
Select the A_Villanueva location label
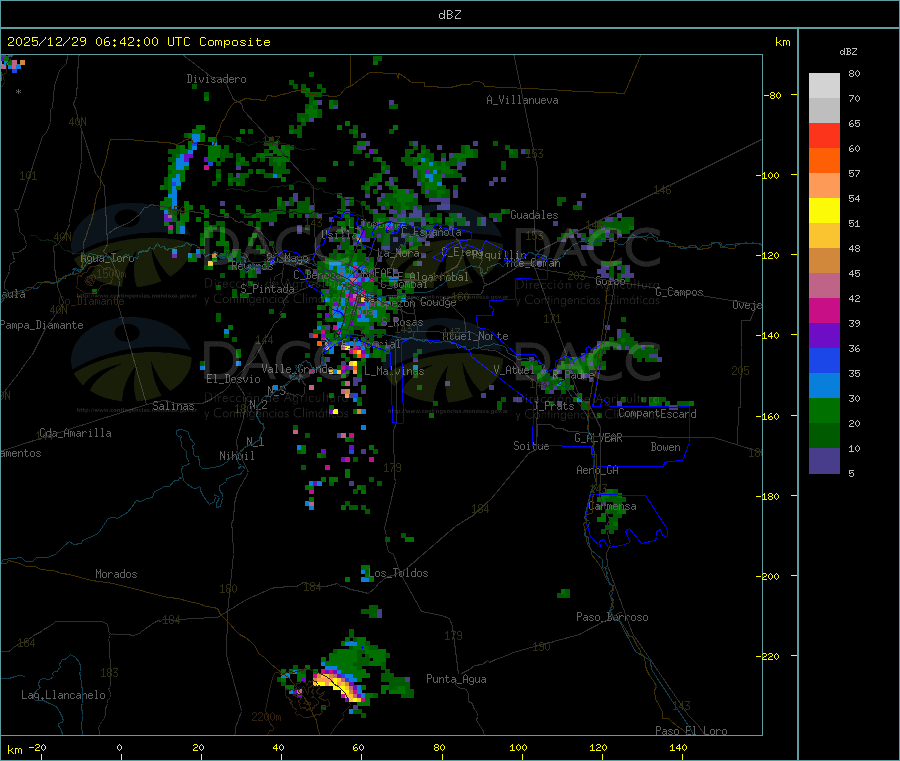coord(522,100)
